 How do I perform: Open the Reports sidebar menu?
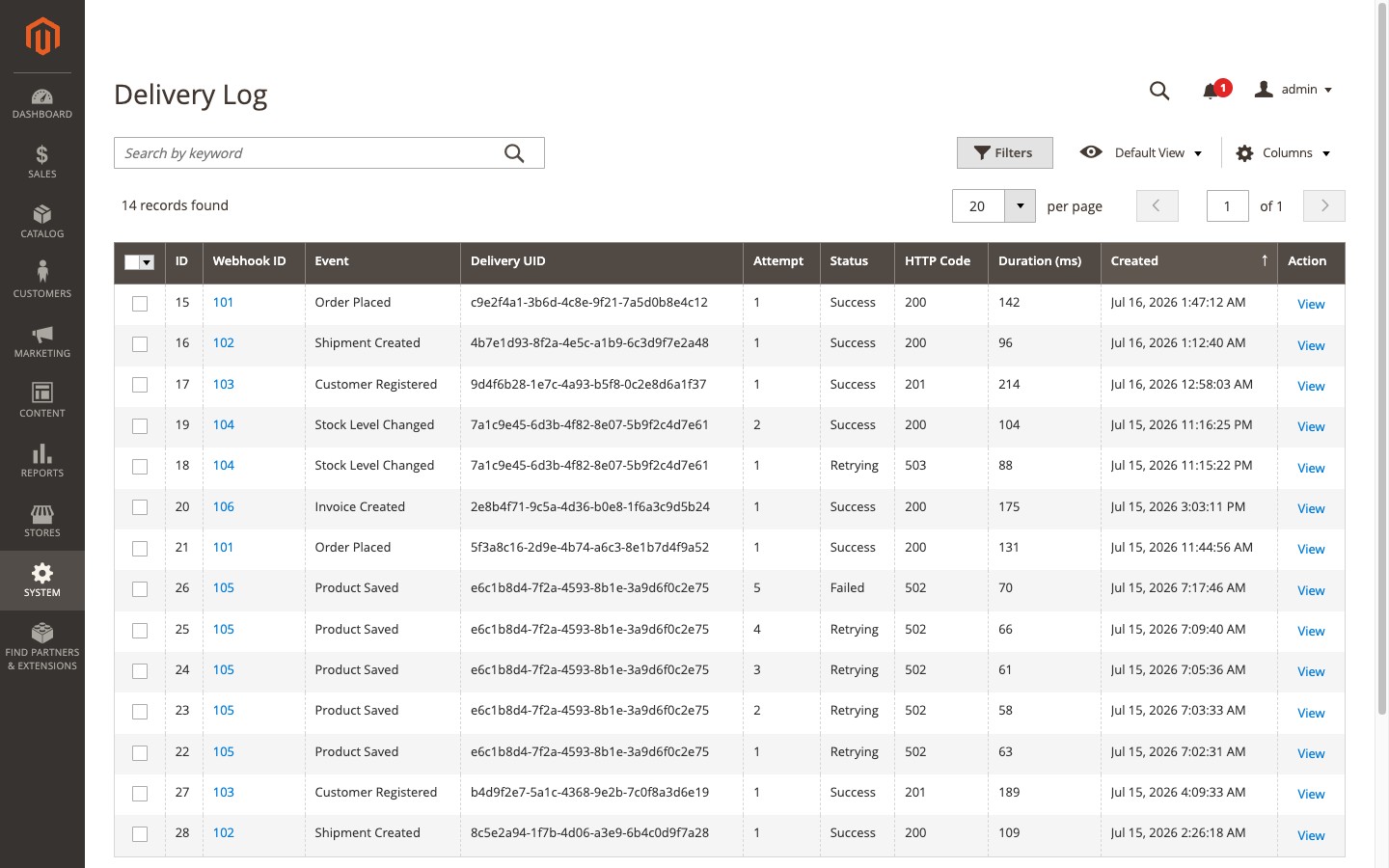click(42, 461)
